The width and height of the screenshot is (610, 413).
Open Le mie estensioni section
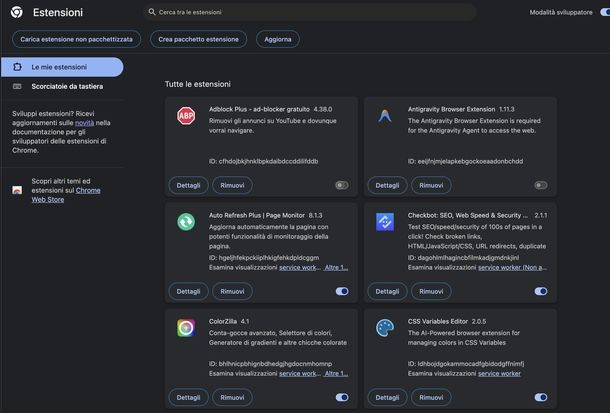tap(62, 67)
